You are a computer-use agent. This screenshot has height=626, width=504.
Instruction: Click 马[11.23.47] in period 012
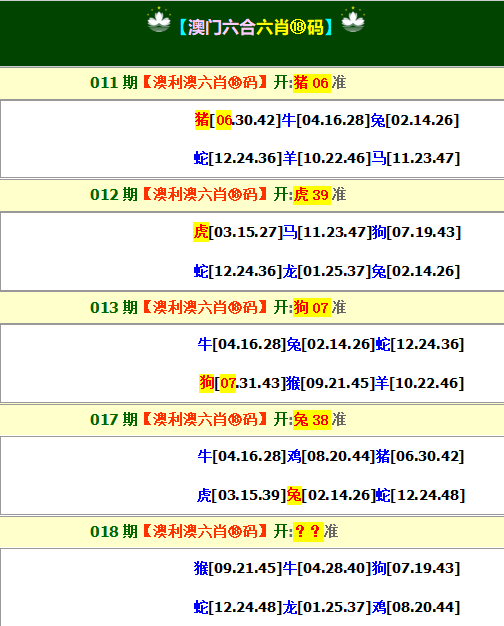coord(327,232)
